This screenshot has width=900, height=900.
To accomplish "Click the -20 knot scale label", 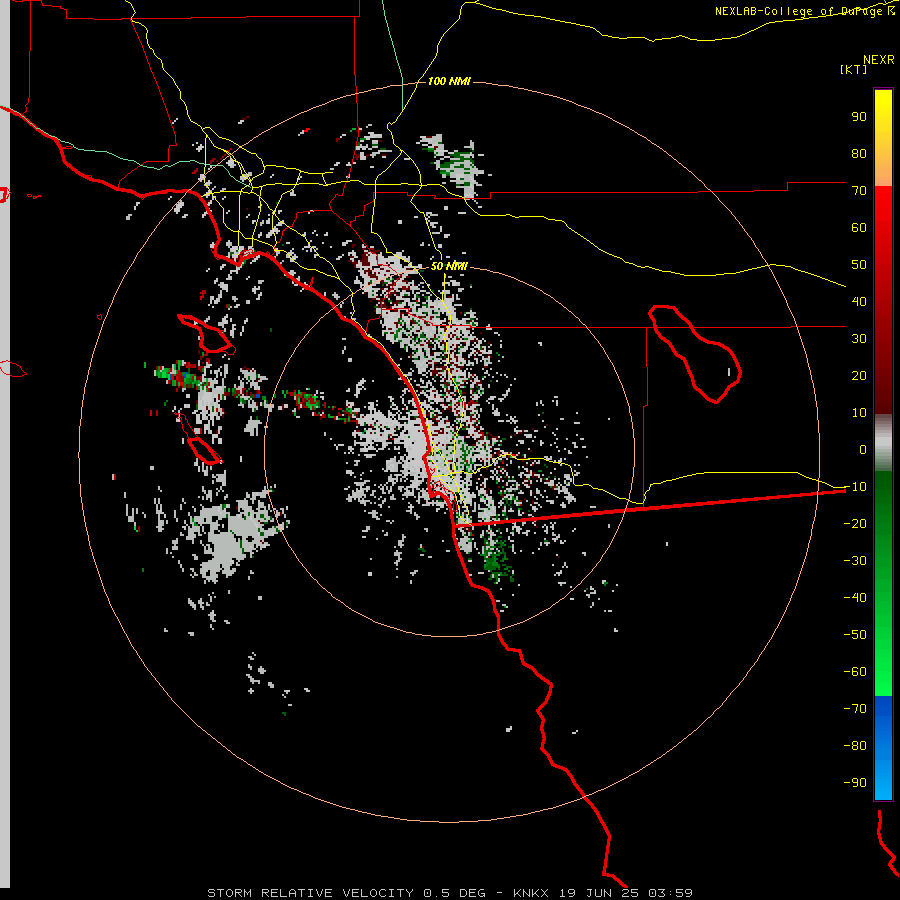I will [855, 523].
